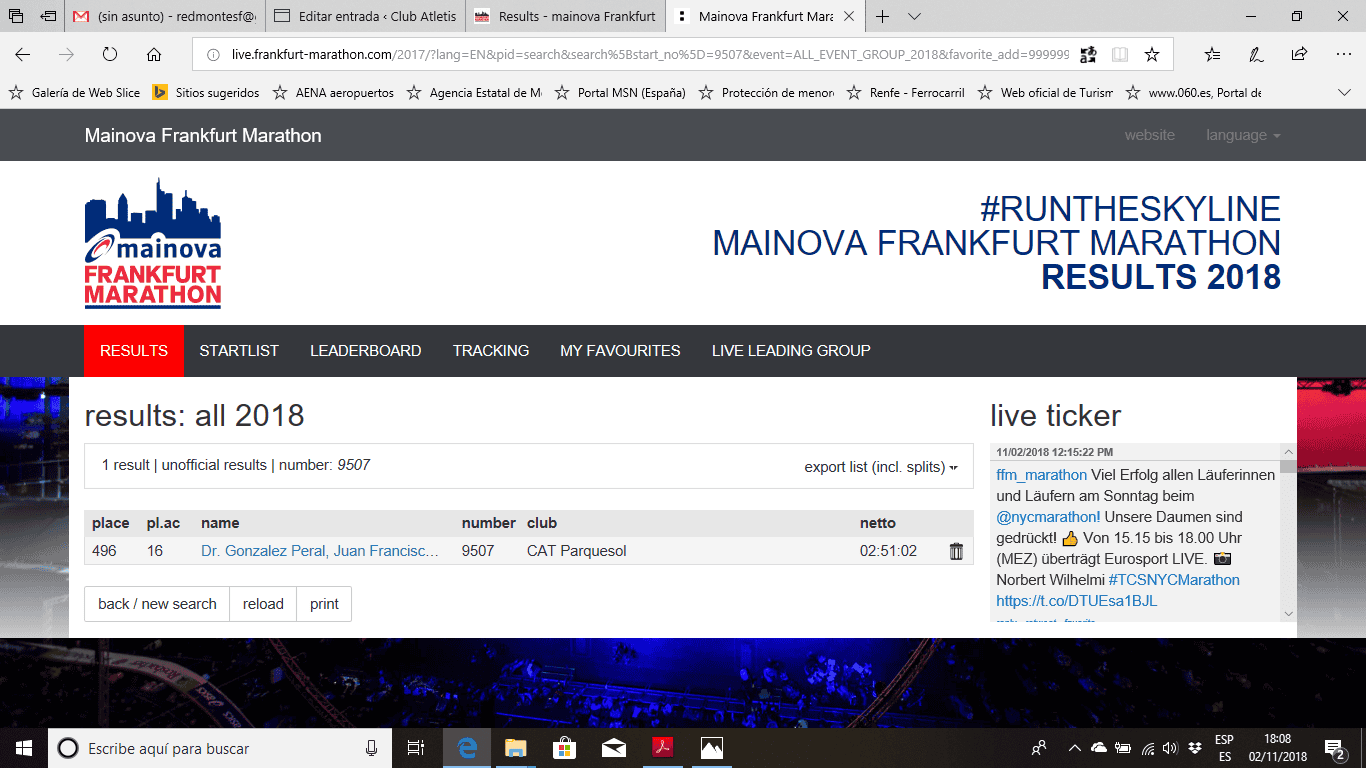The height and width of the screenshot is (768, 1366).
Task: Click the Share page icon
Action: pyautogui.click(x=1299, y=55)
